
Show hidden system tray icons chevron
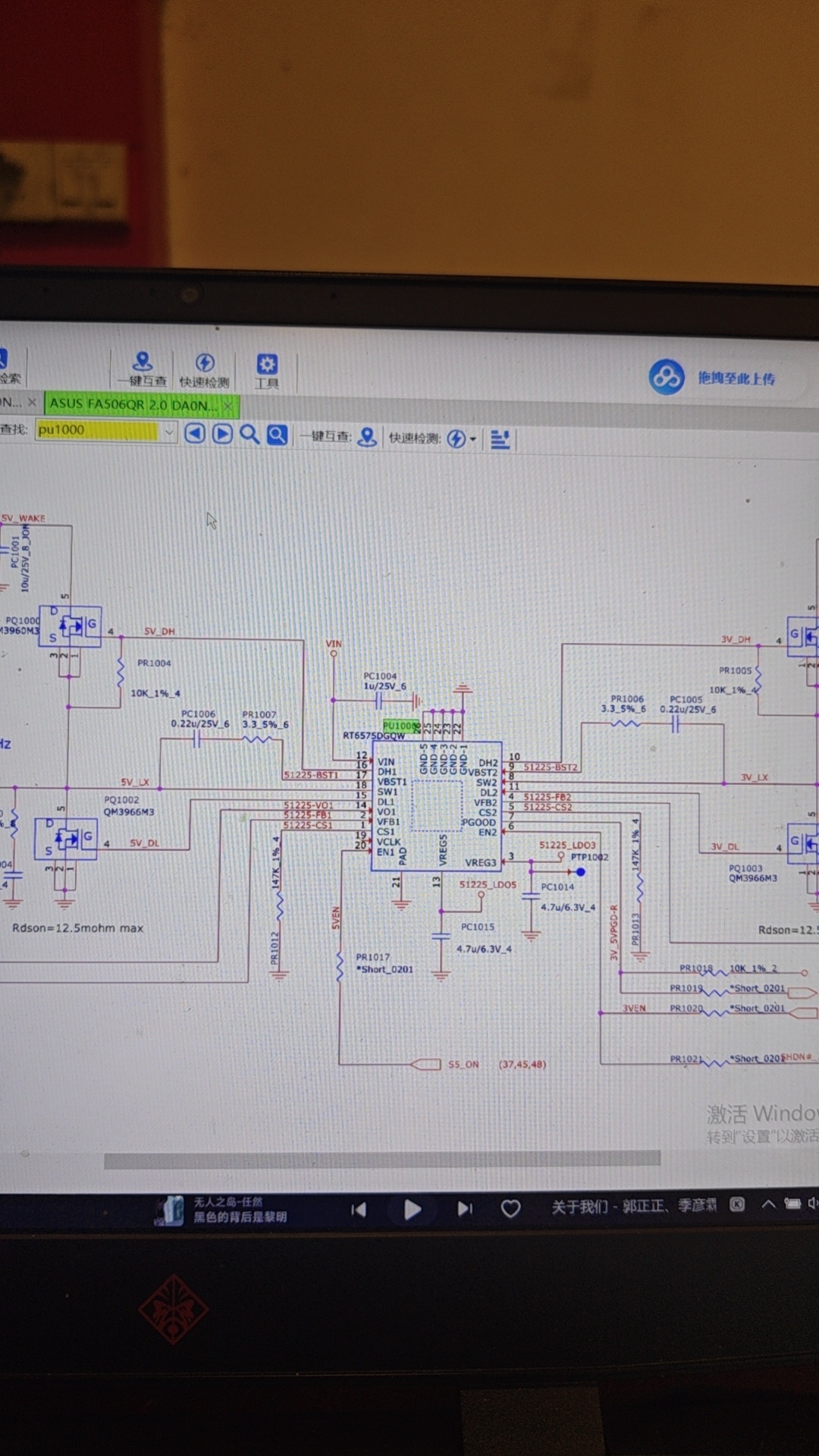768,1203
